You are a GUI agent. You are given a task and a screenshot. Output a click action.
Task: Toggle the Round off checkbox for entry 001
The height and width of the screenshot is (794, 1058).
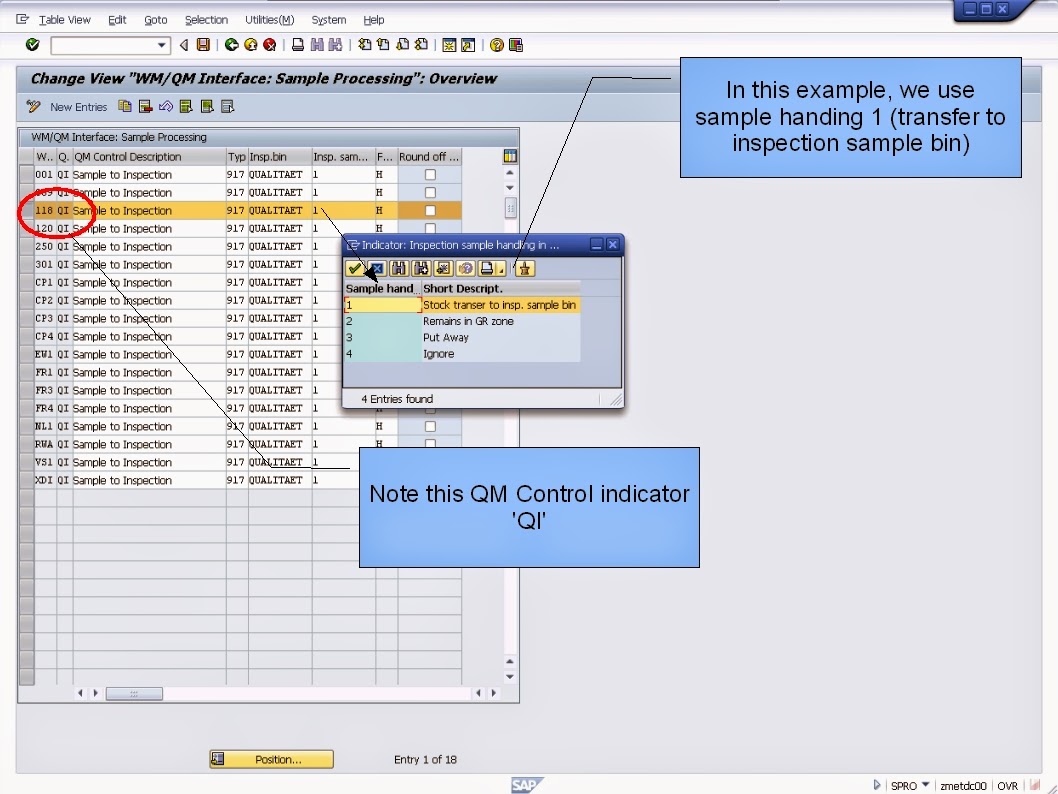click(x=431, y=174)
